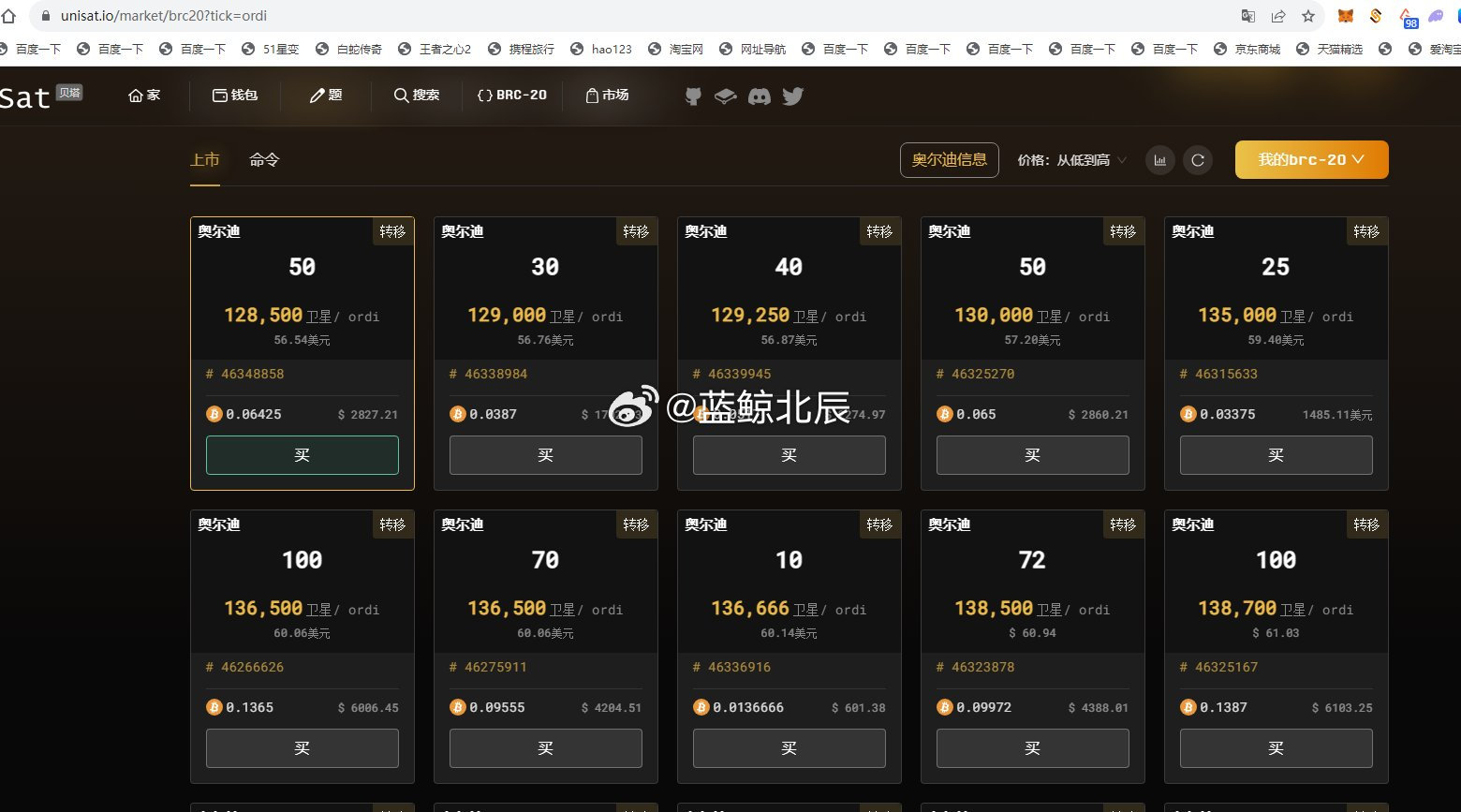Open 市场 from the navigation menu
The image size is (1461, 812).
pos(608,95)
